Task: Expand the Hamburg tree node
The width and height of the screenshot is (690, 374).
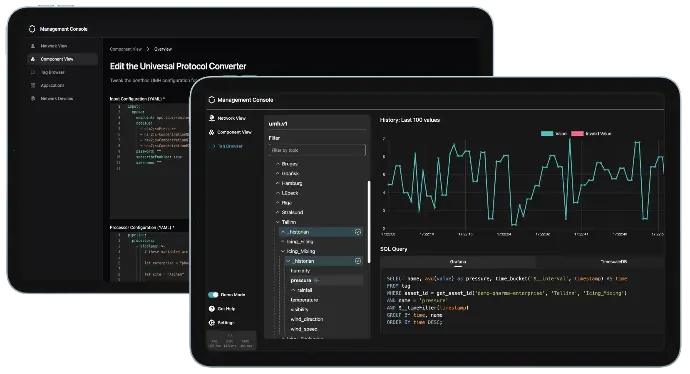Action: coord(278,183)
